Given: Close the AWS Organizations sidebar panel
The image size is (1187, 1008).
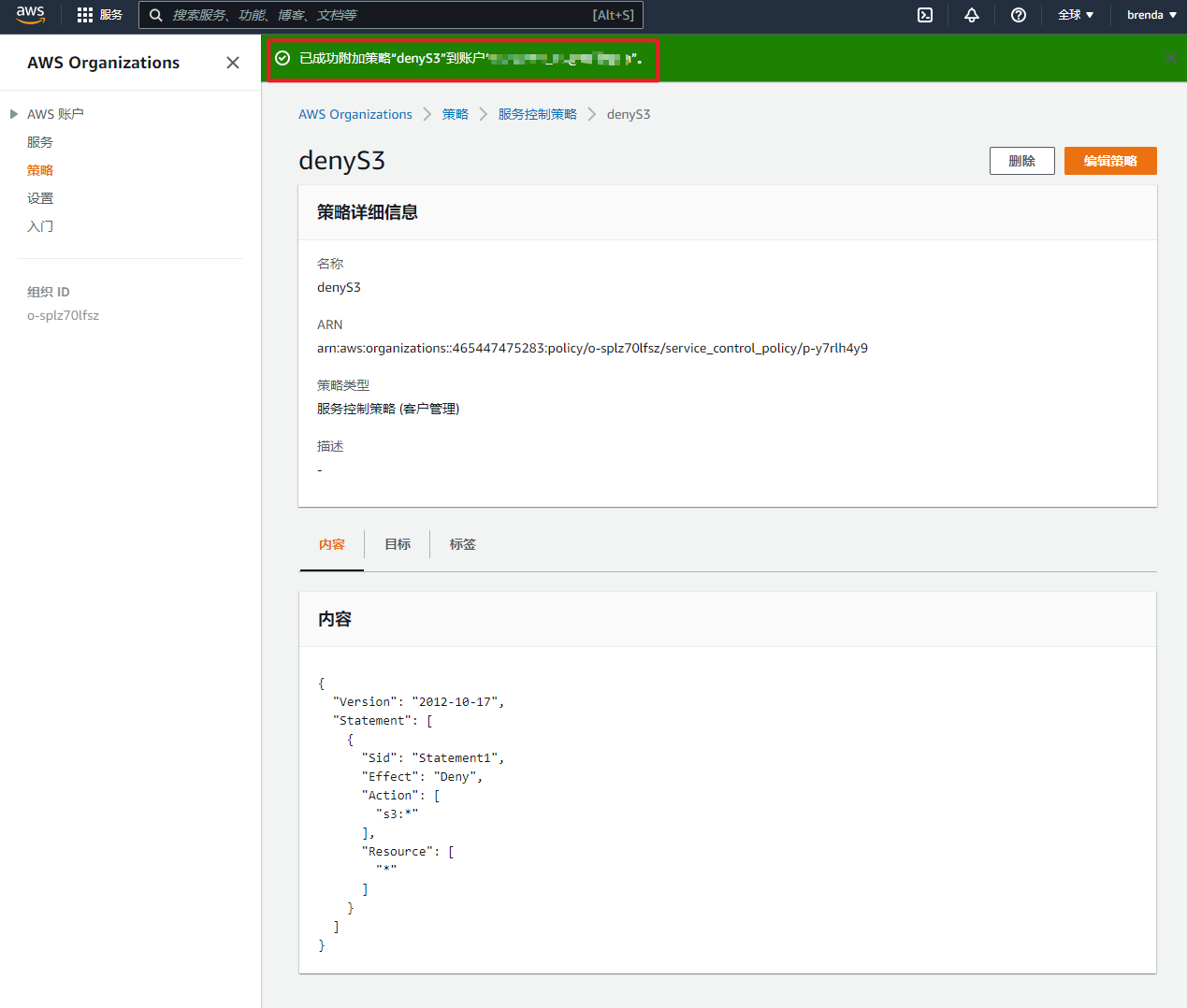Looking at the screenshot, I should pyautogui.click(x=233, y=63).
